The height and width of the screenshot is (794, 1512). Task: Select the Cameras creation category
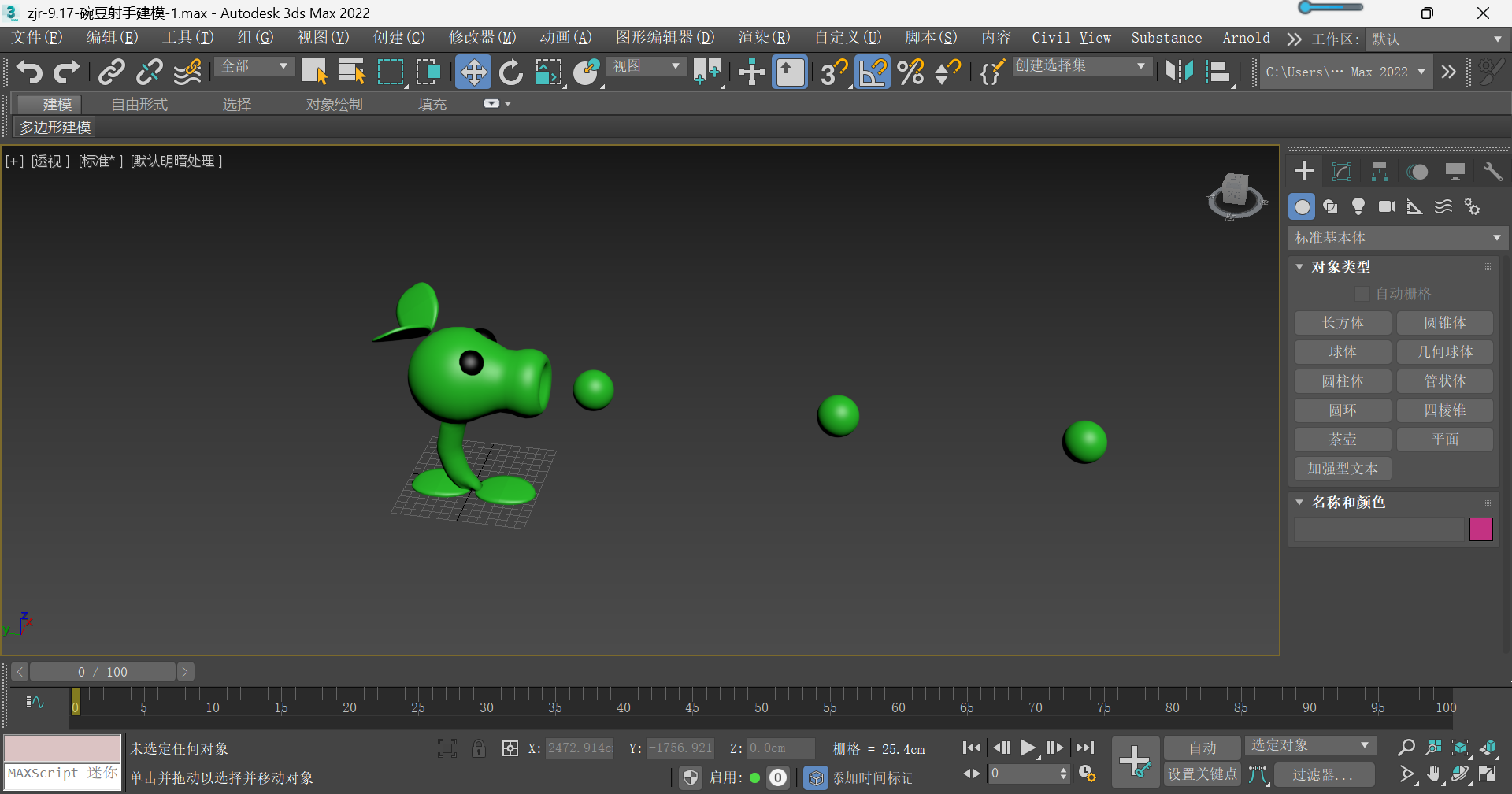[1387, 206]
